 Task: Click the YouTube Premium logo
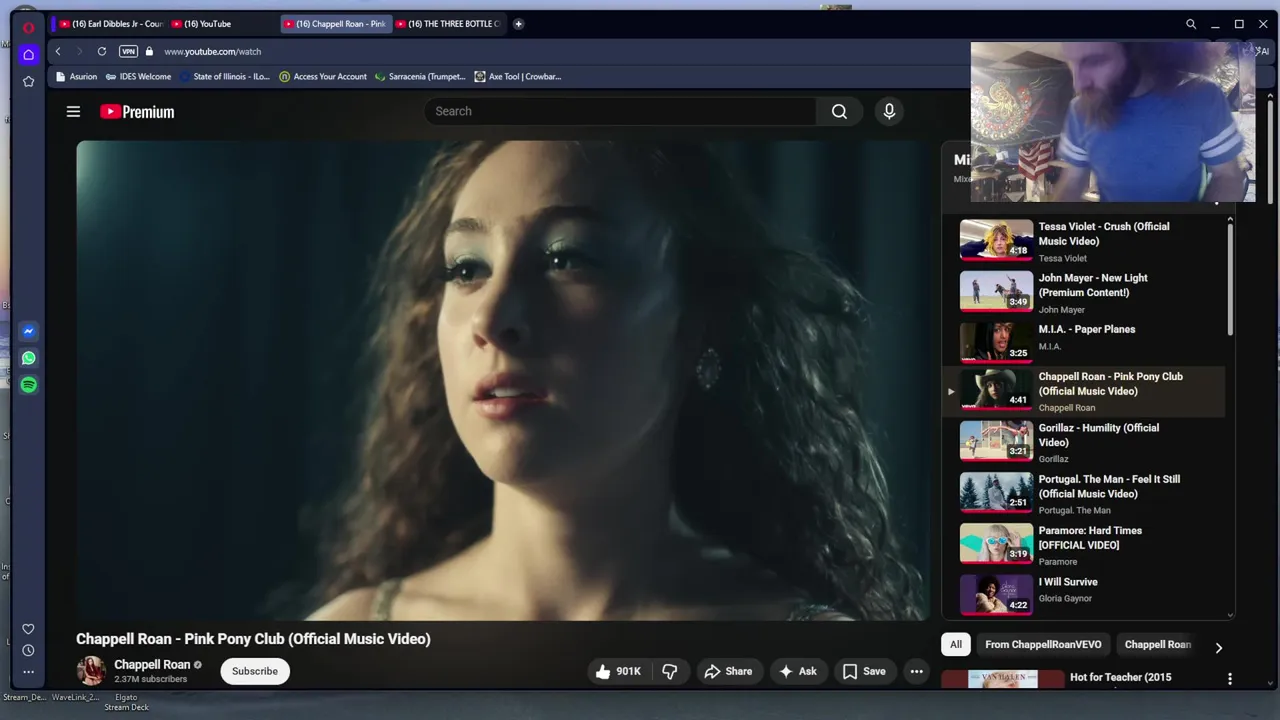click(137, 112)
